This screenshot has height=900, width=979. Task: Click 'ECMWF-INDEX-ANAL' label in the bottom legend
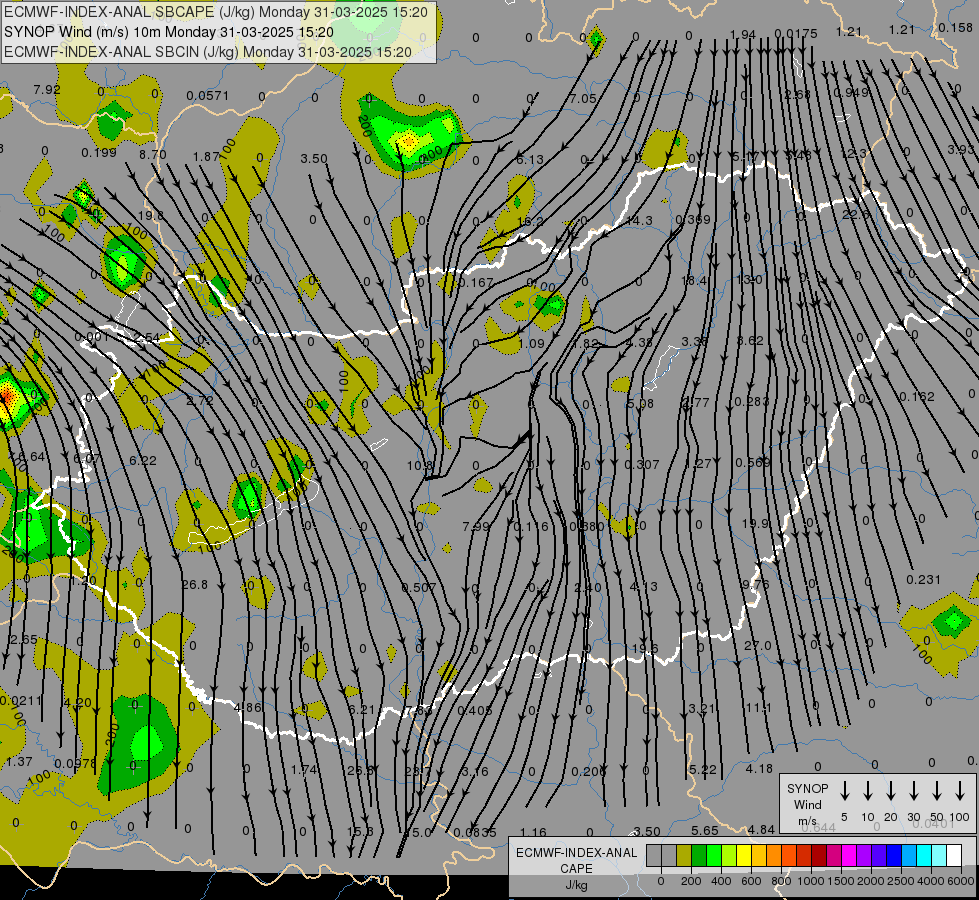coord(576,853)
